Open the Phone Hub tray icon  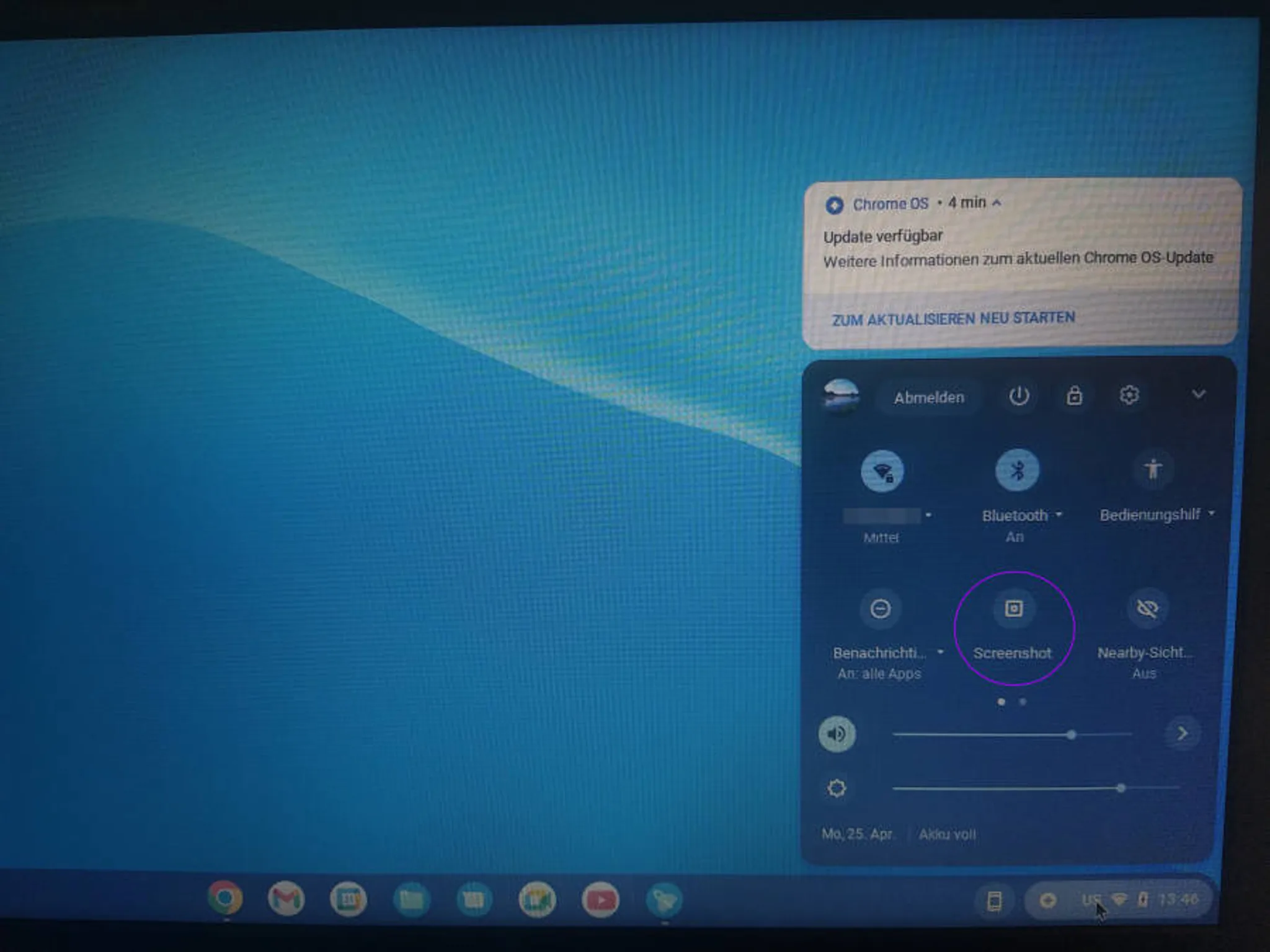[994, 901]
